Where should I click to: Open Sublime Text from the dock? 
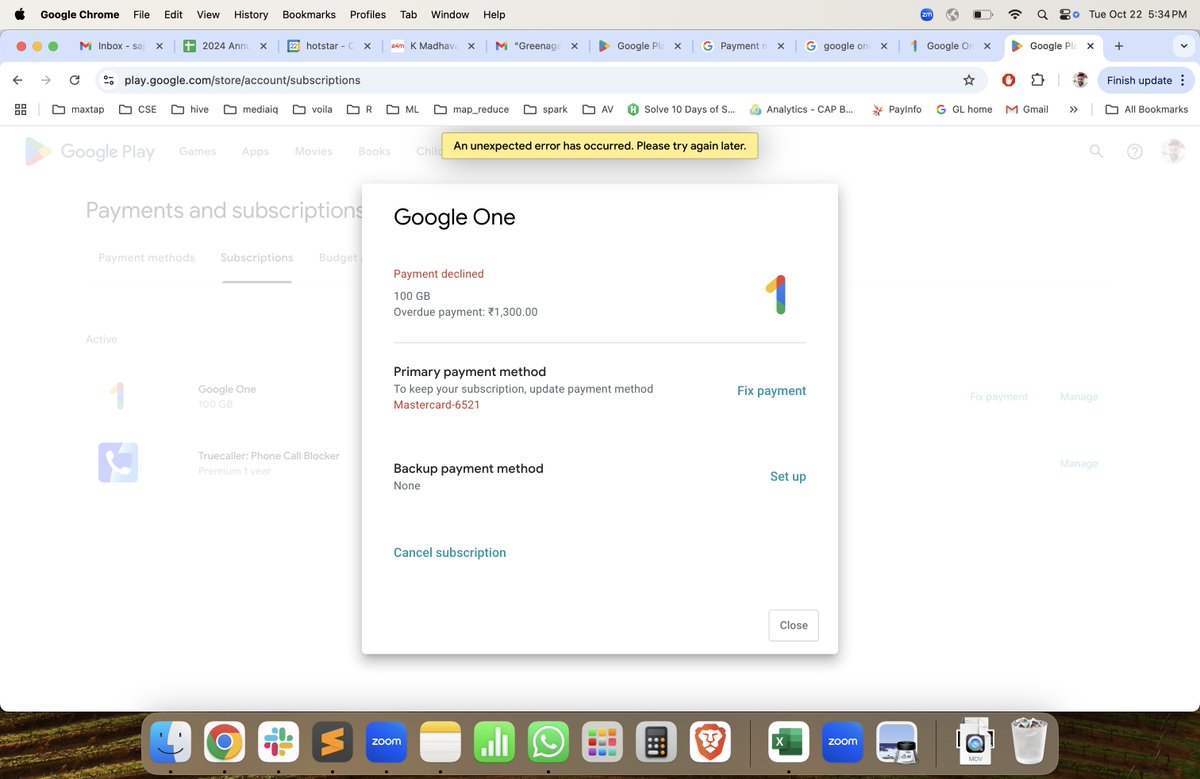[332, 742]
